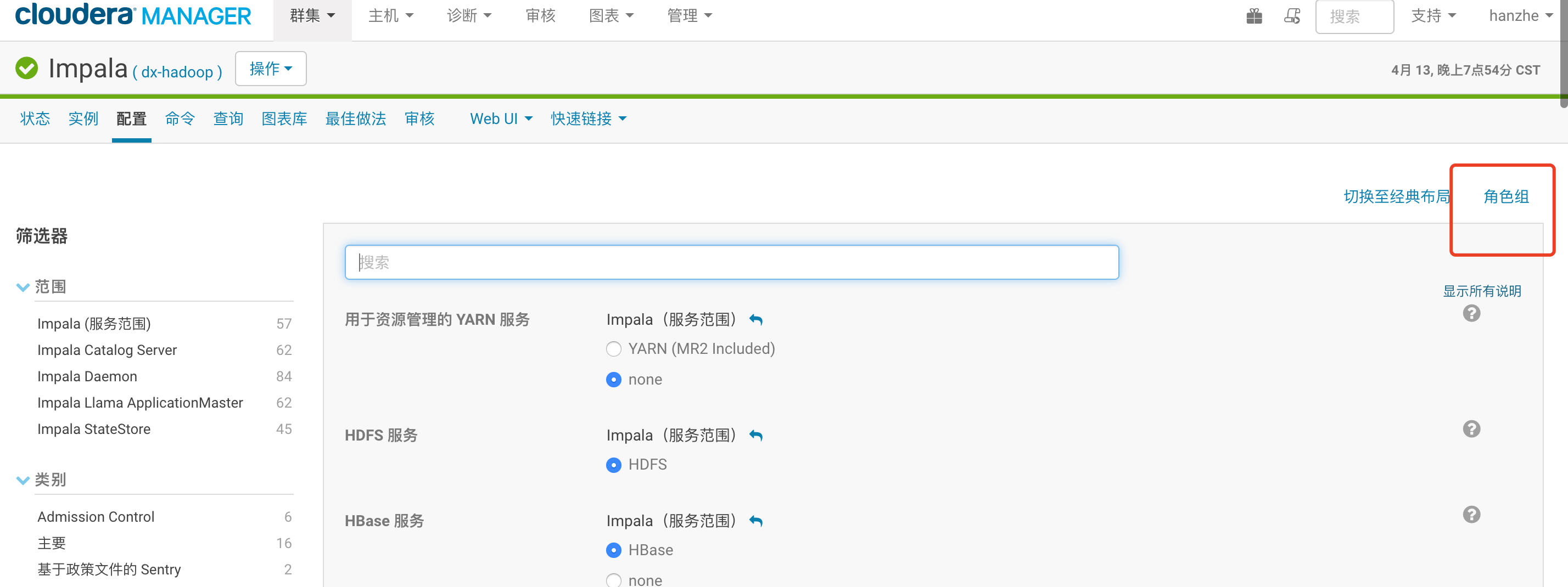Image resolution: width=1568 pixels, height=587 pixels.
Task: Click the top-right global 搜索 field
Action: [1354, 16]
